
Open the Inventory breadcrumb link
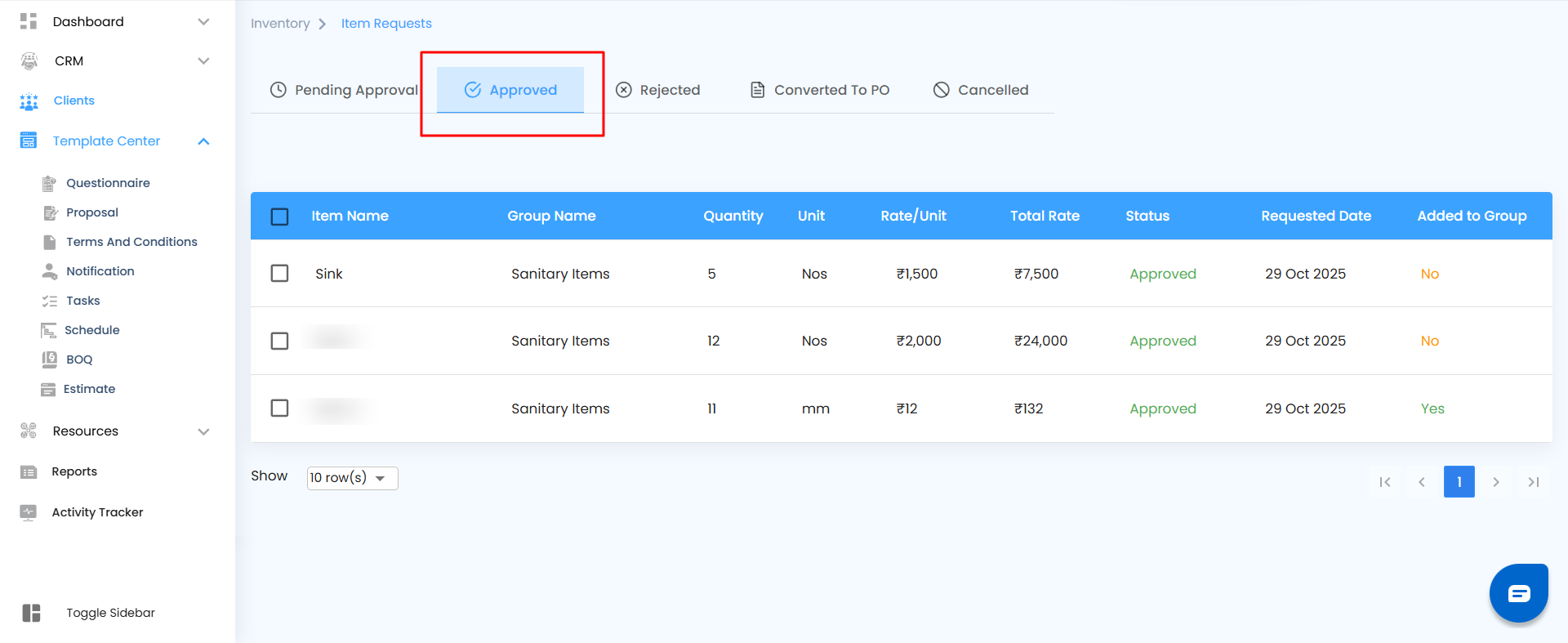[280, 24]
